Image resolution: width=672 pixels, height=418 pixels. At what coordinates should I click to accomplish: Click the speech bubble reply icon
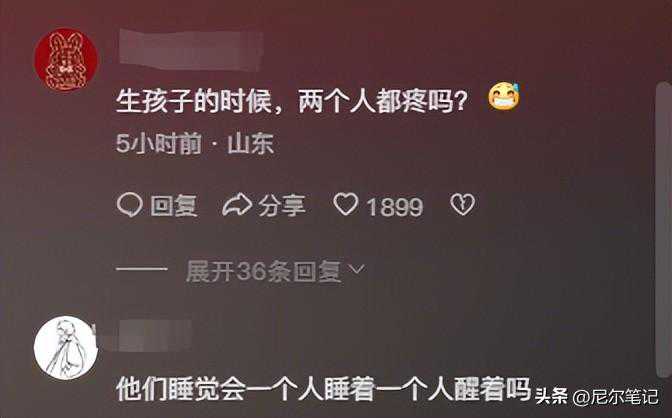click(x=129, y=204)
